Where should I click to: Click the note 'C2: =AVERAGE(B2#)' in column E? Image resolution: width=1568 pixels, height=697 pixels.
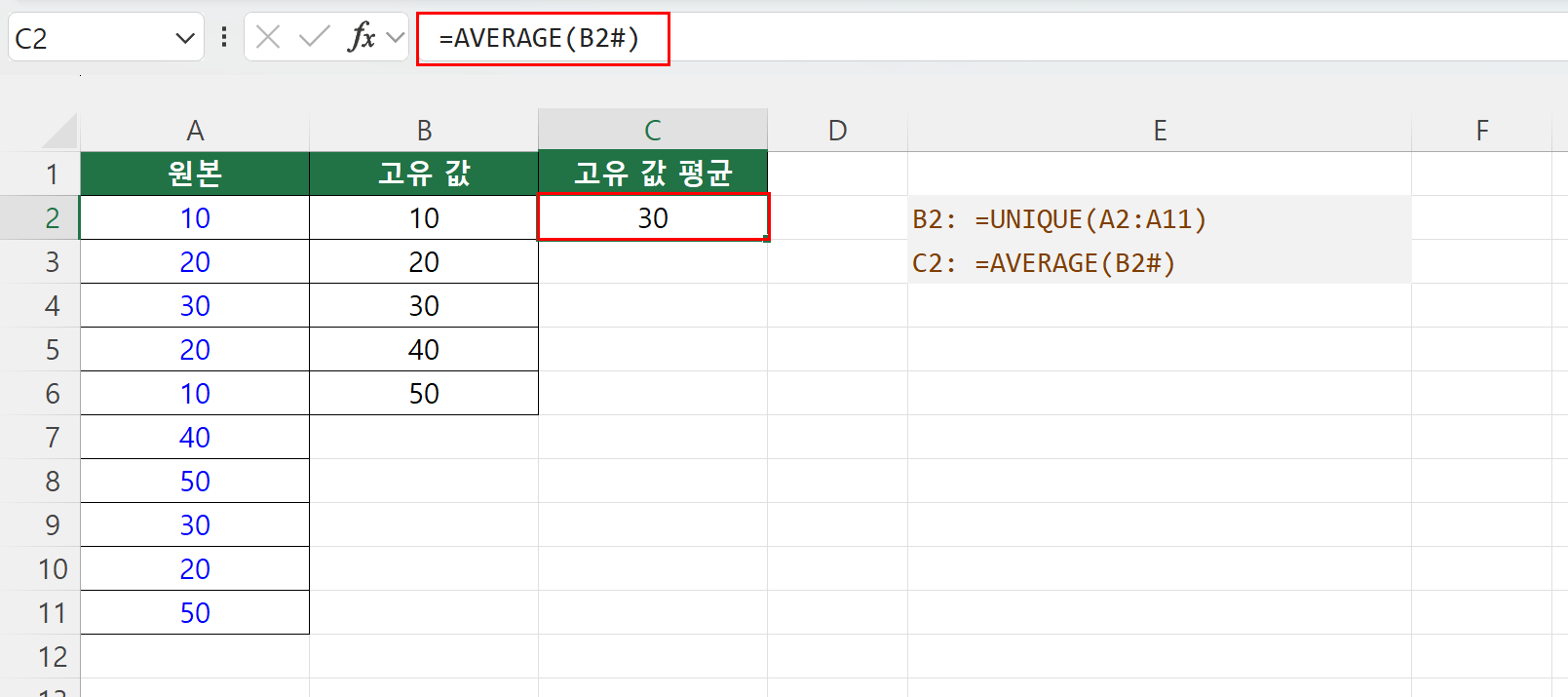(x=1044, y=263)
